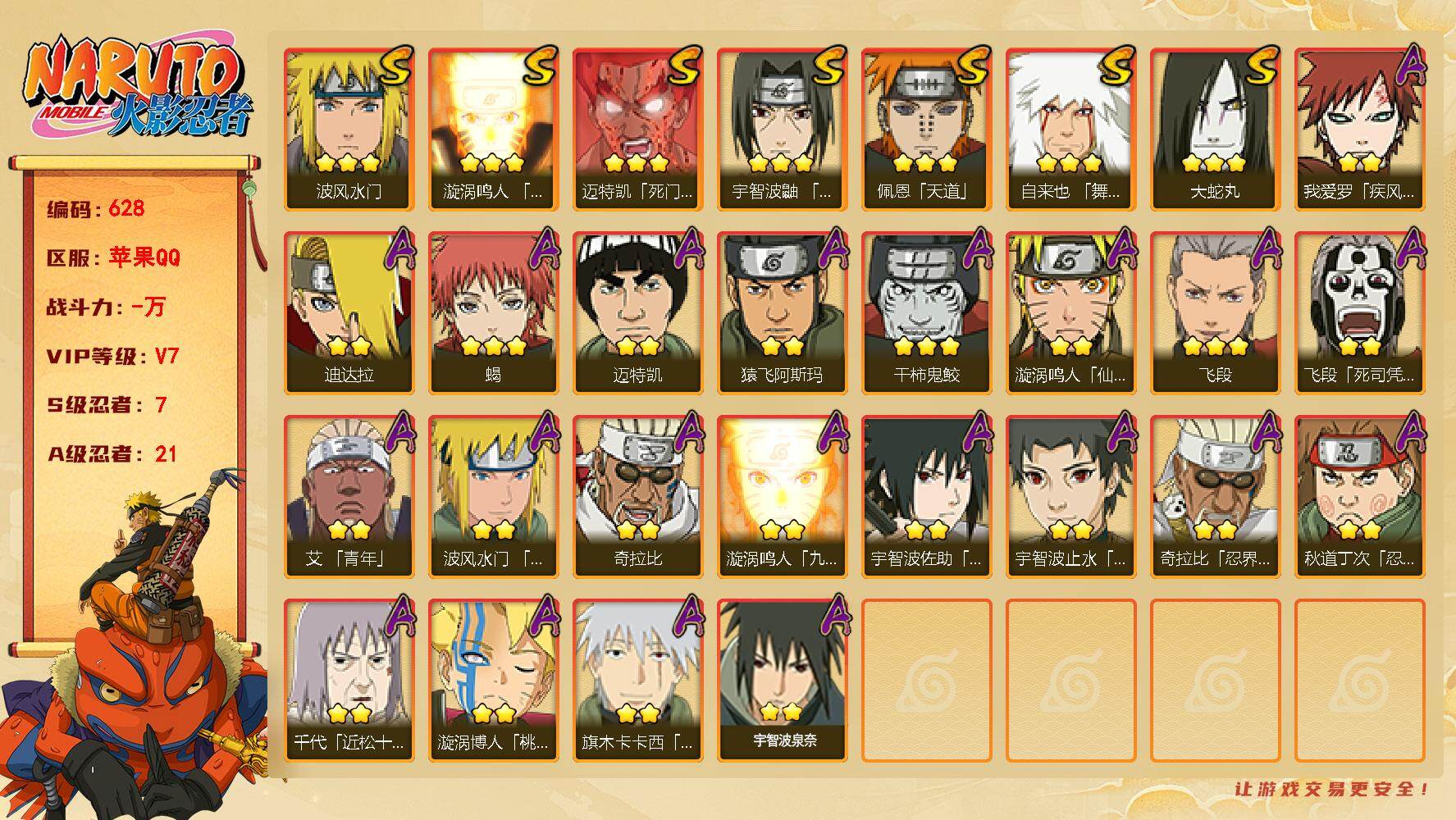1456x820 pixels.
Task: Select the 千代「近松十...」 ninja card
Action: [x=349, y=681]
